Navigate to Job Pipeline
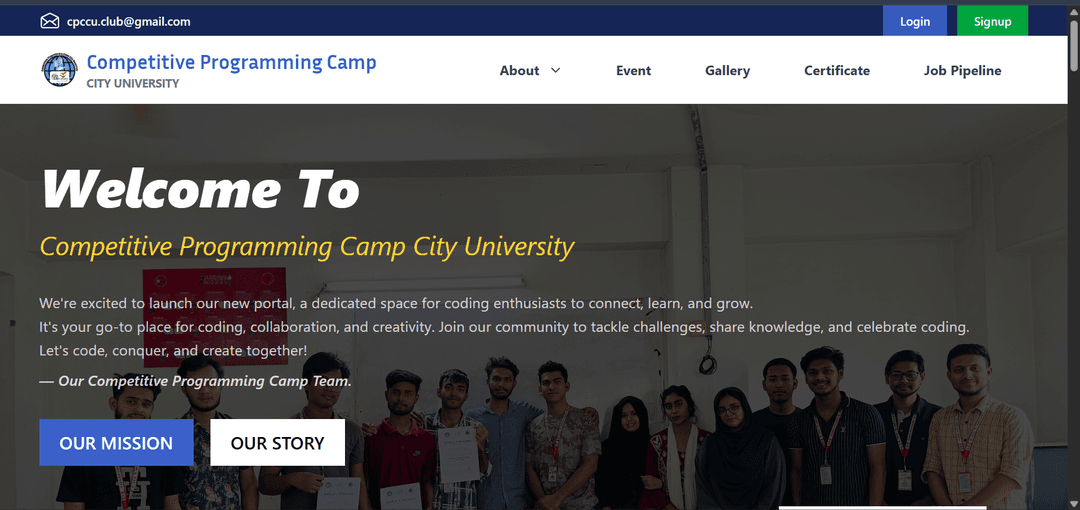Viewport: 1080px width, 510px height. (x=962, y=70)
